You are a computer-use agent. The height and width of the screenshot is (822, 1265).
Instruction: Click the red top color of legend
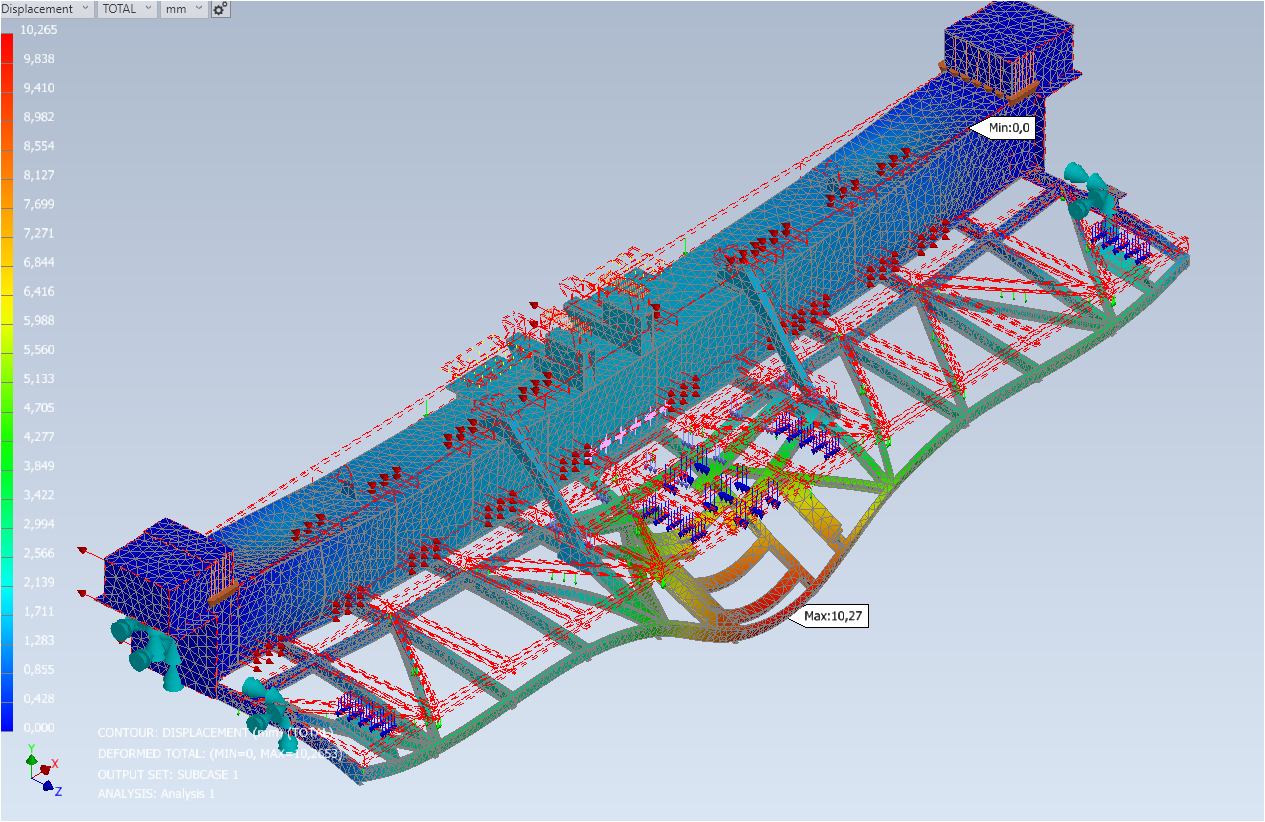[x=7, y=45]
